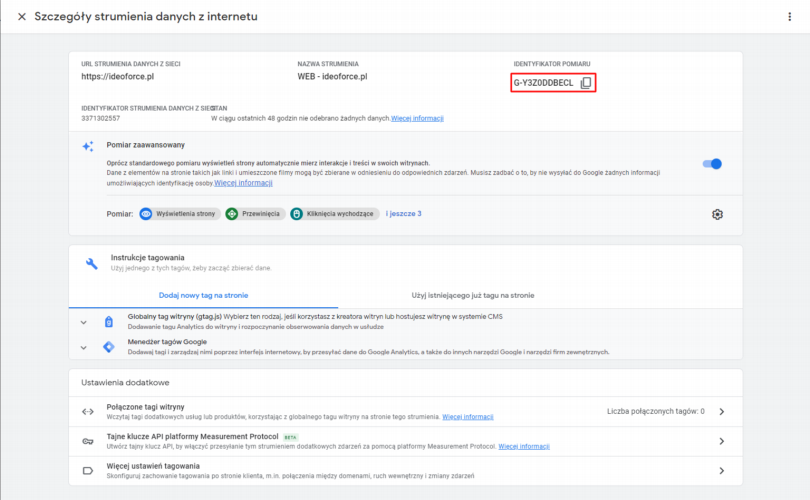Expand the Globalny tag witryny (gtag.js) section

pyautogui.click(x=84, y=322)
